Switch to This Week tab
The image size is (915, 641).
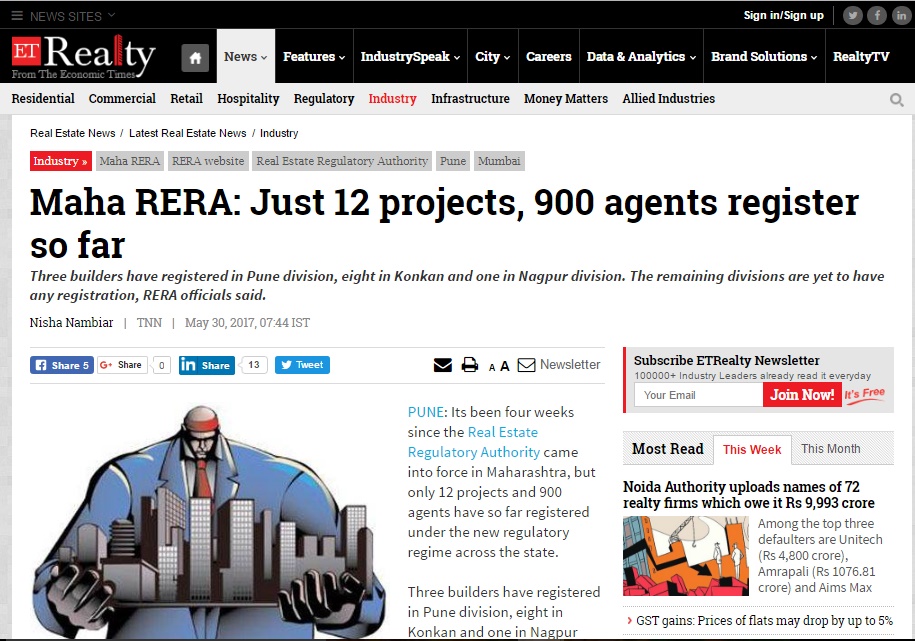coord(752,449)
